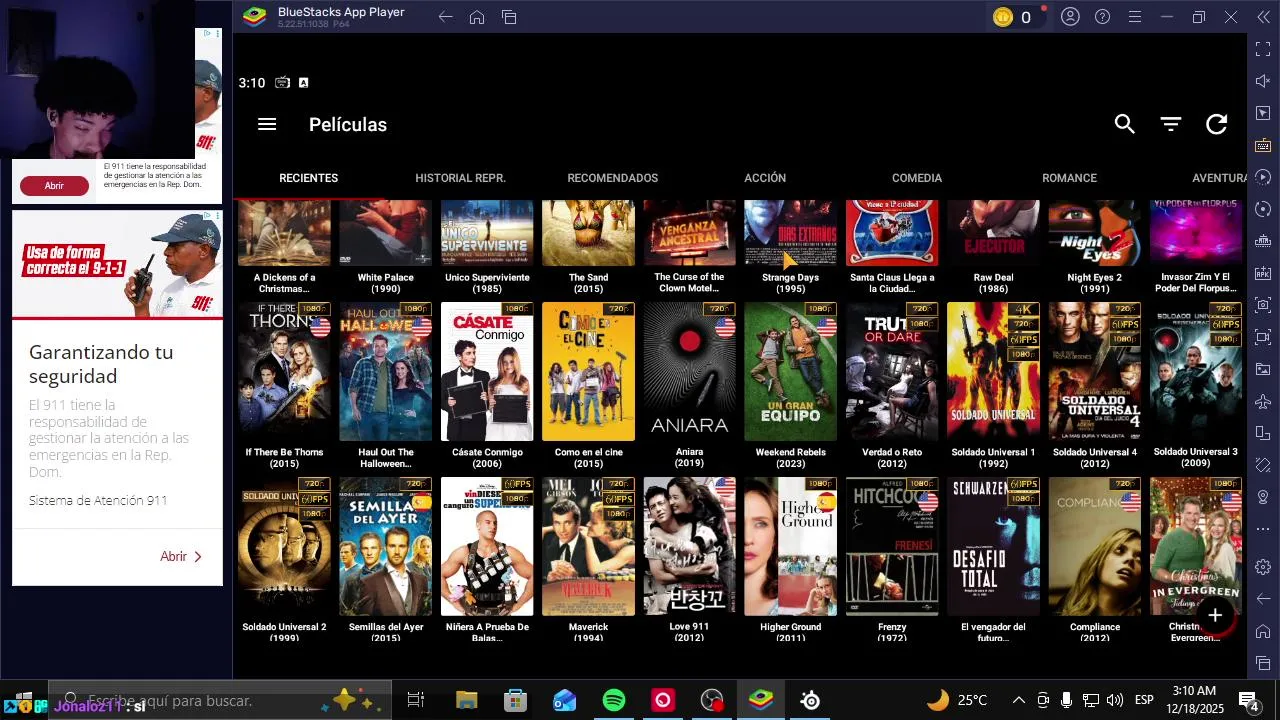Open Verdad o Reto poster
The height and width of the screenshot is (720, 1280).
point(892,372)
